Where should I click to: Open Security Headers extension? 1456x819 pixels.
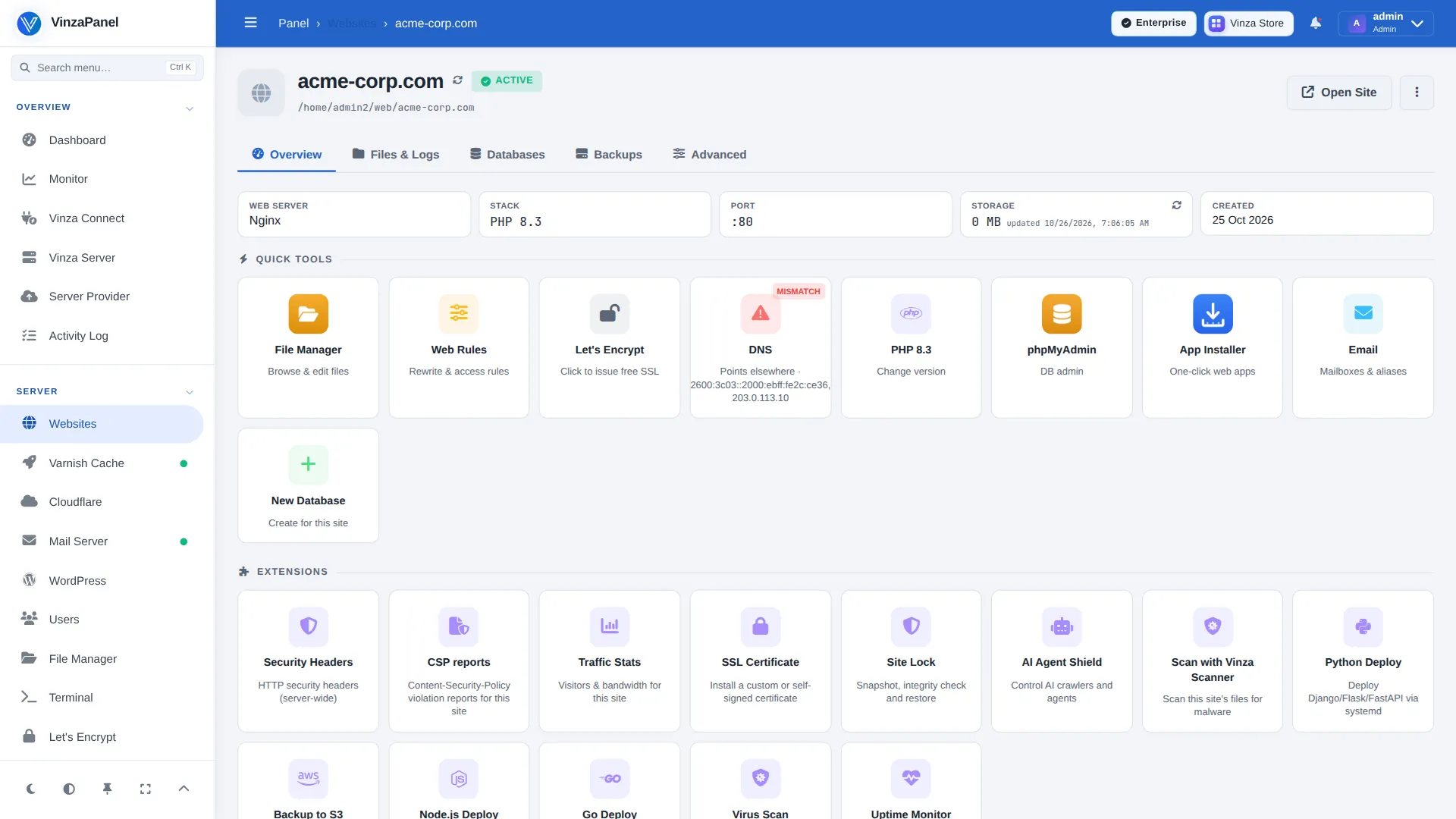point(308,661)
